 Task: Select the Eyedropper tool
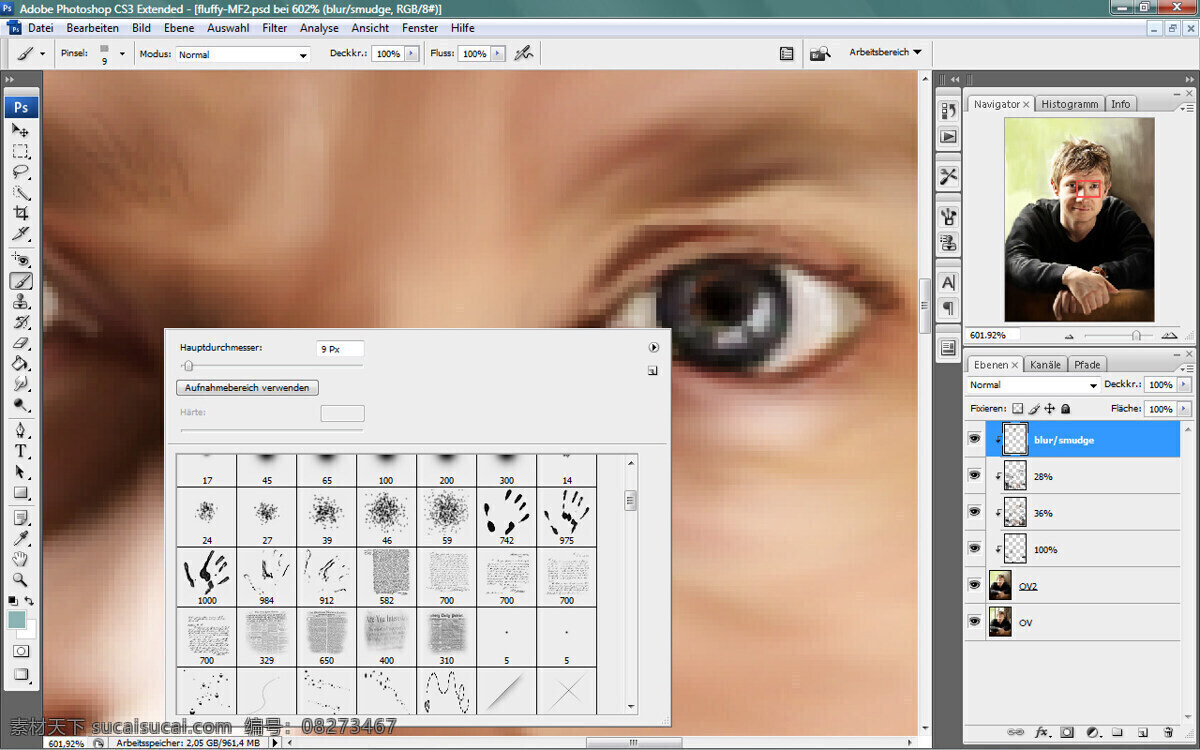tap(20, 539)
